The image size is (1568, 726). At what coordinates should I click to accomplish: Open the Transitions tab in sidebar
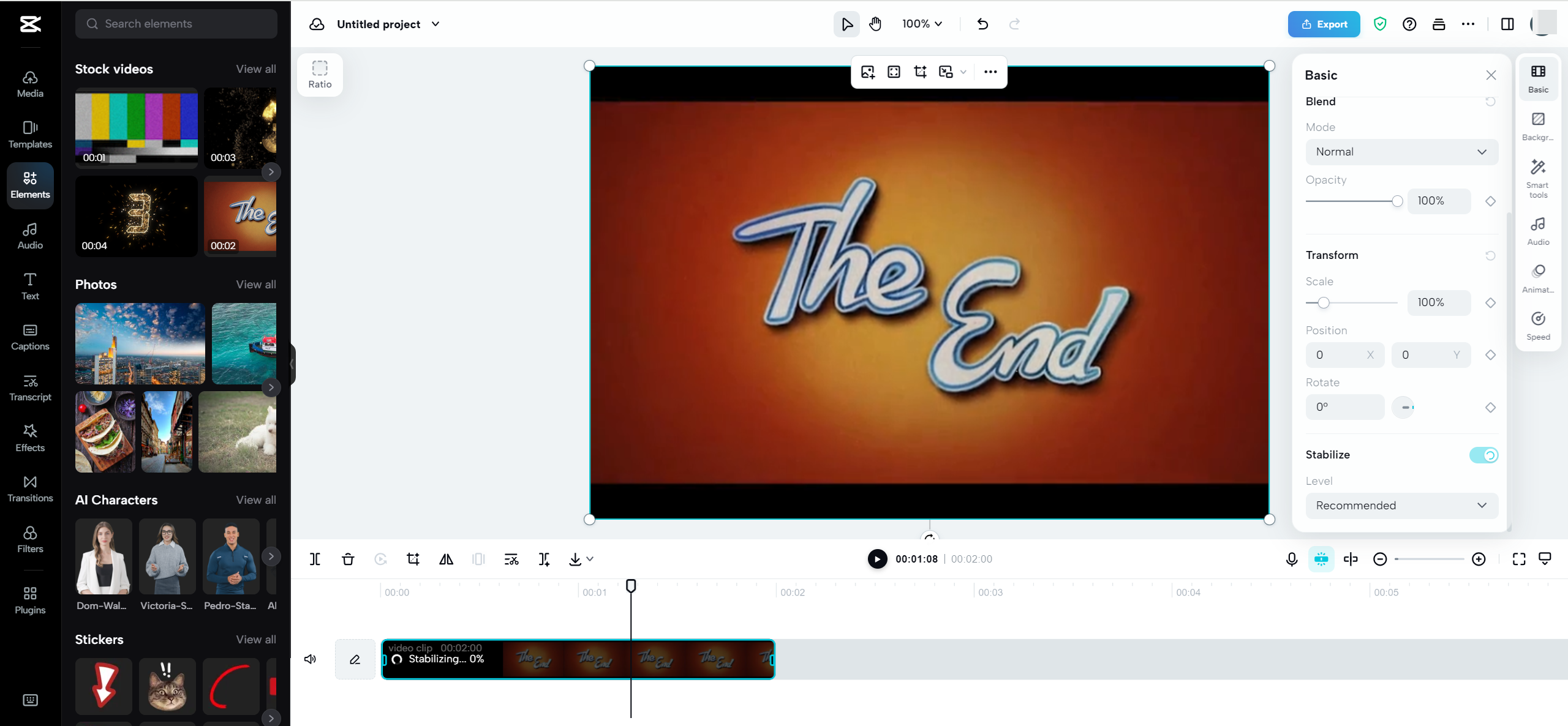(x=30, y=488)
